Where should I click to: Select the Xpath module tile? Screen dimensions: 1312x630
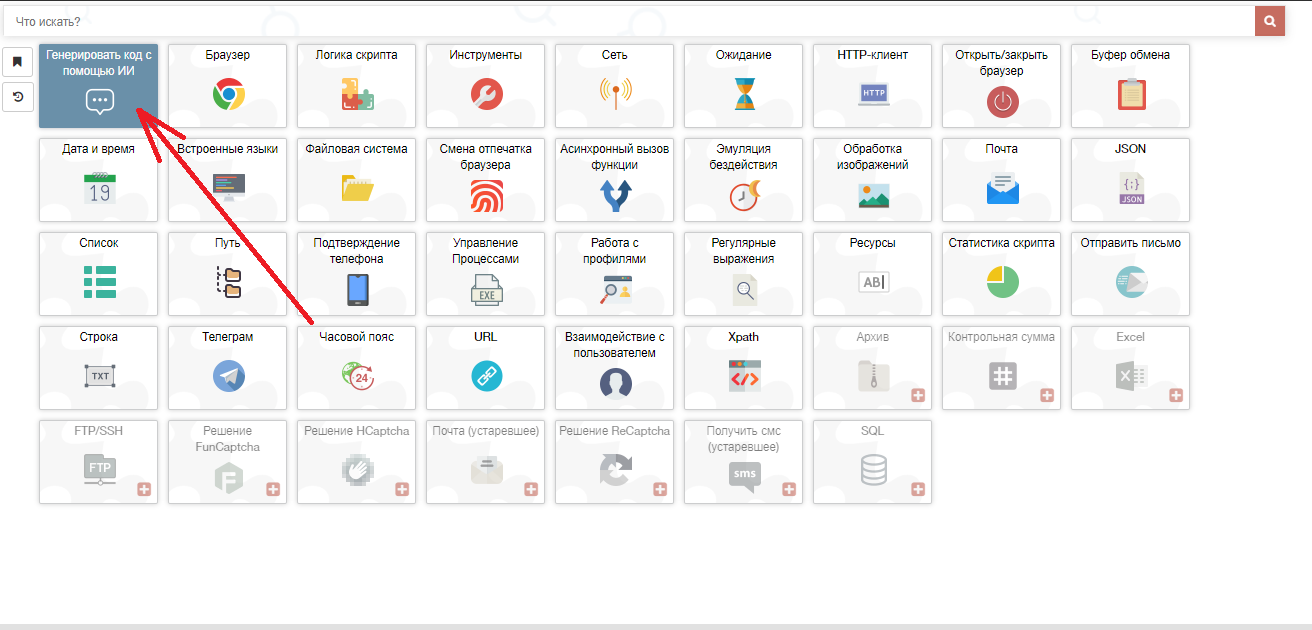click(743, 368)
